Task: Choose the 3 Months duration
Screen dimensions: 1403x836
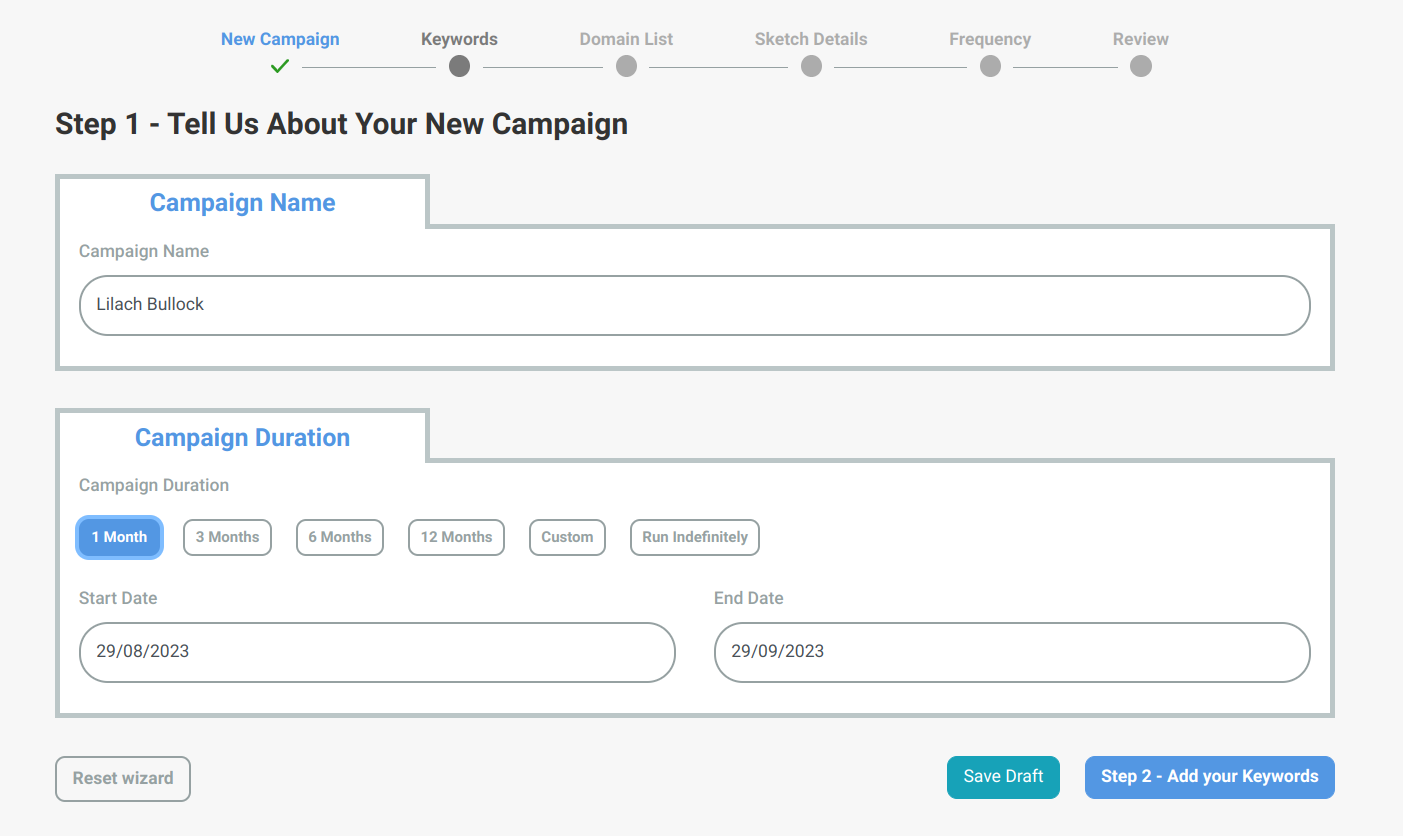Action: click(x=227, y=537)
